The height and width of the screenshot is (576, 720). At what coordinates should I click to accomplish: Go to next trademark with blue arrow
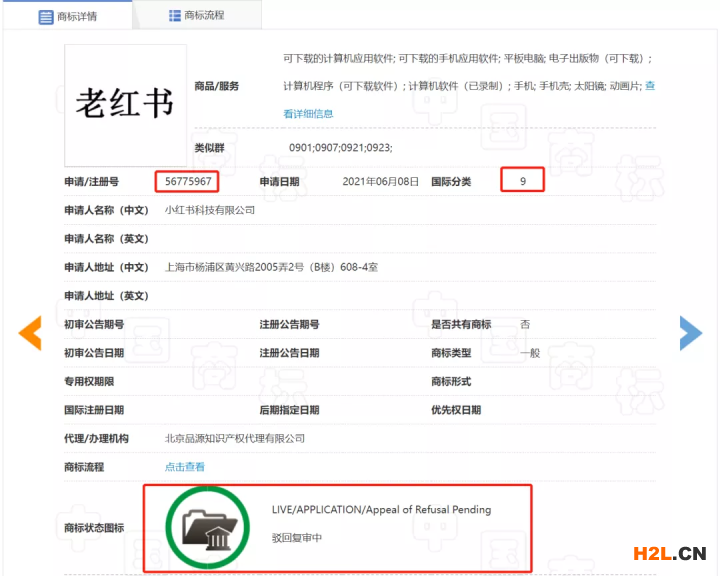pos(691,333)
